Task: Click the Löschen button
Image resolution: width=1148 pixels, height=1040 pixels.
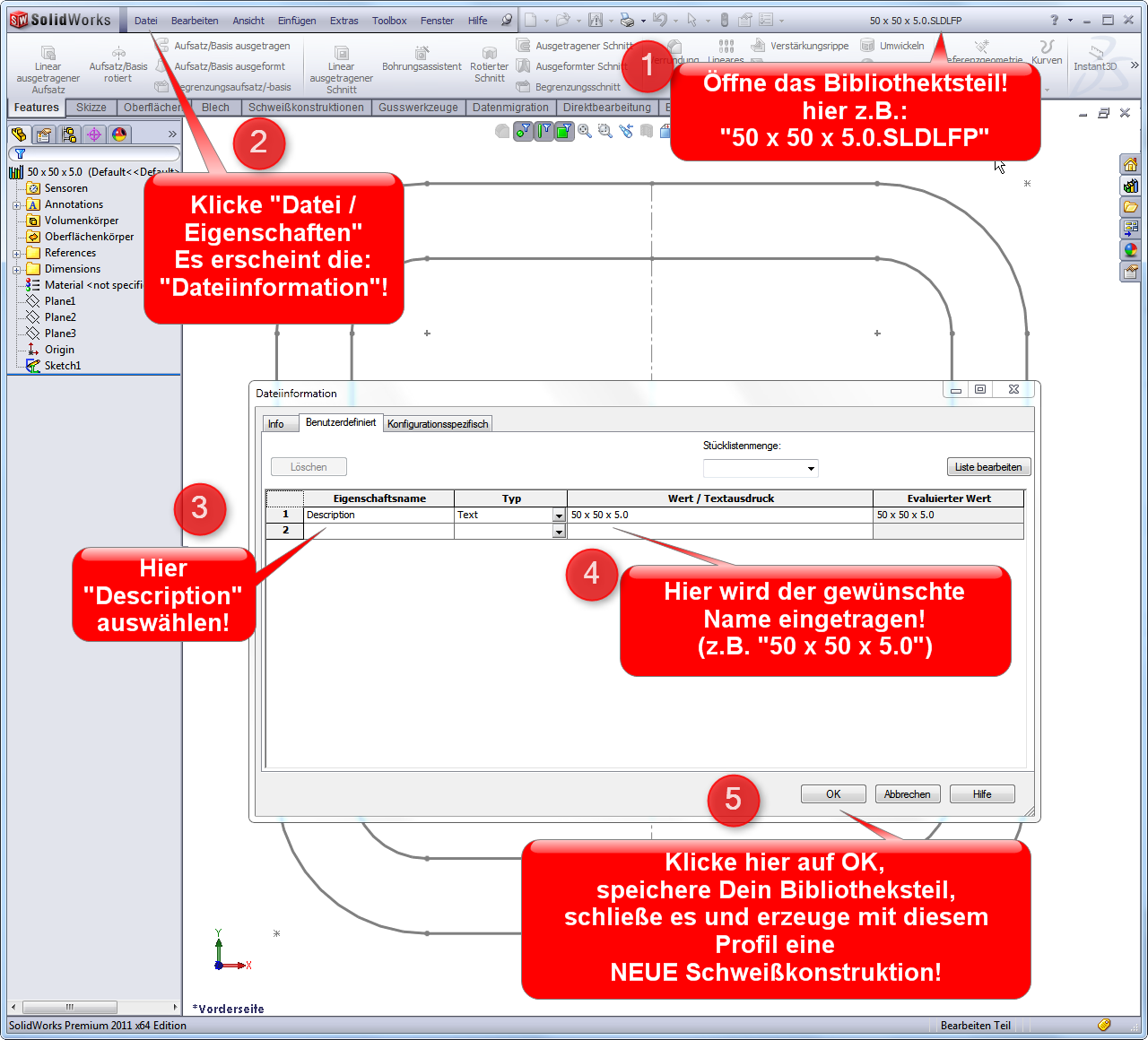Action: coord(309,467)
